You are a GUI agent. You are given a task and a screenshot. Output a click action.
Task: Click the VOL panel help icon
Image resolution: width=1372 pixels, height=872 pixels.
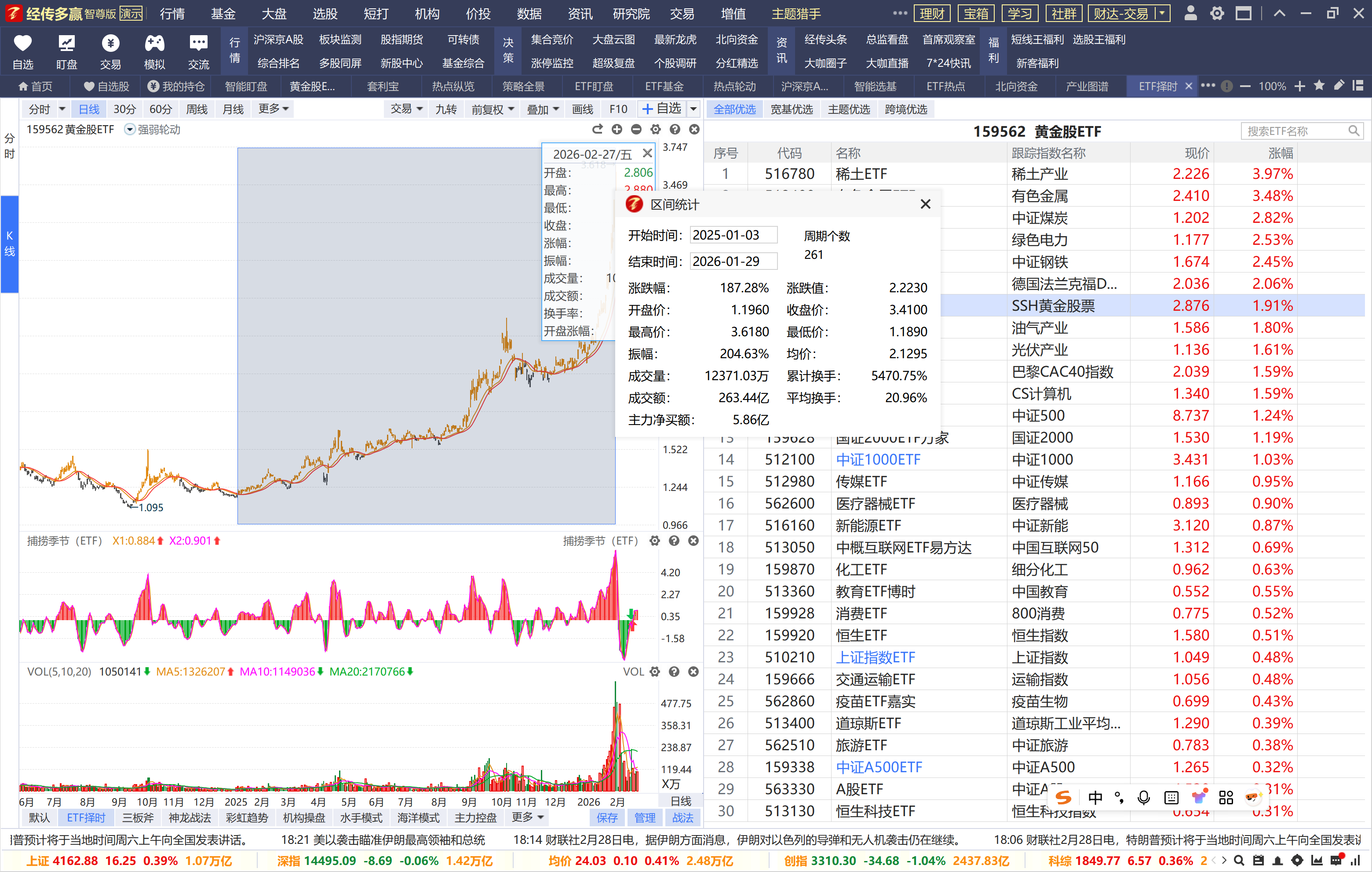674,672
